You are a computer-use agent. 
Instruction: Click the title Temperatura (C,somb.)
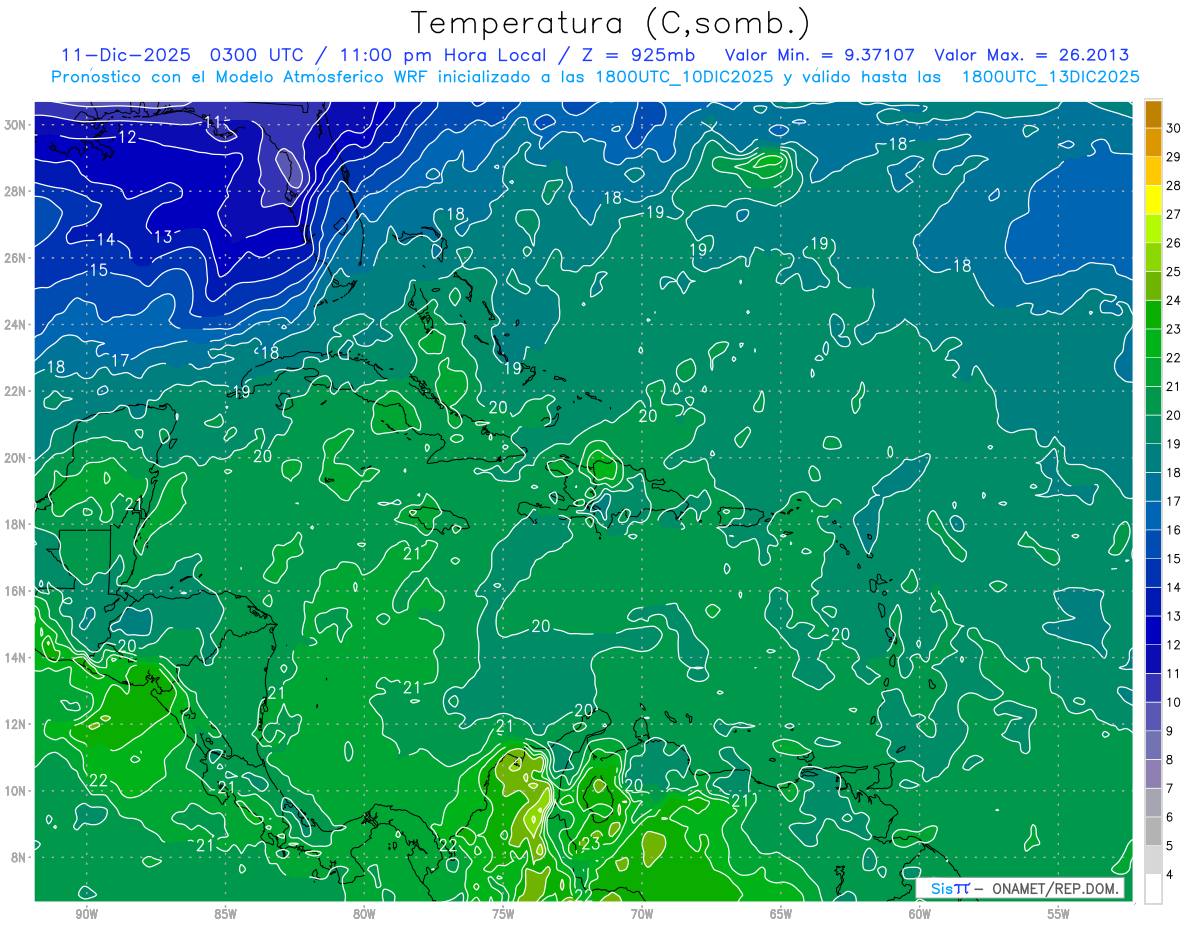pos(610,24)
